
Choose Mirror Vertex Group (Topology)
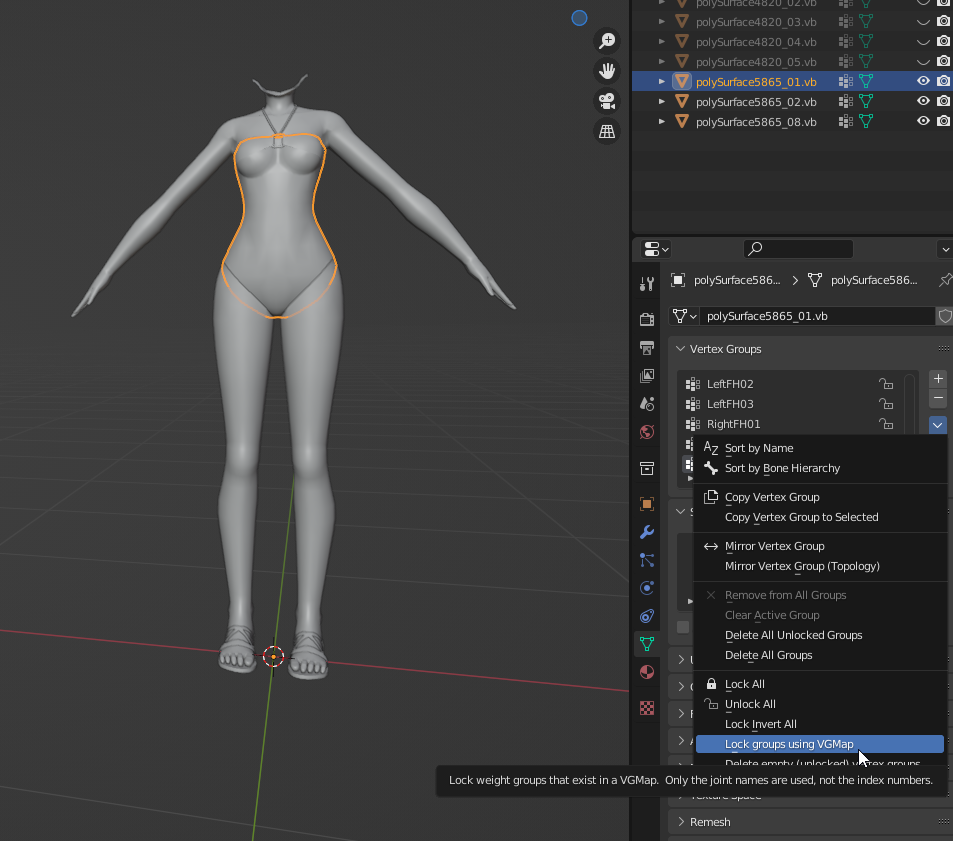tap(820, 566)
